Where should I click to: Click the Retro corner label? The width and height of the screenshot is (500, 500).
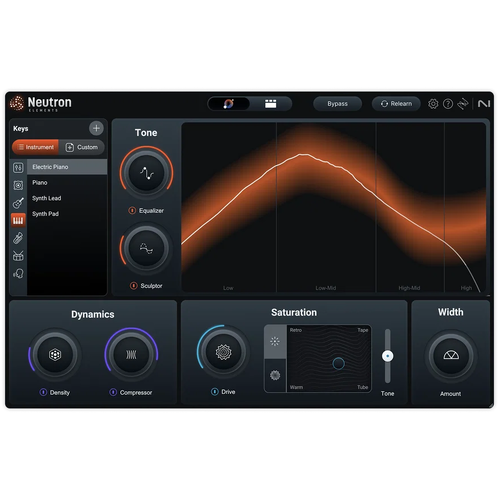[296, 330]
